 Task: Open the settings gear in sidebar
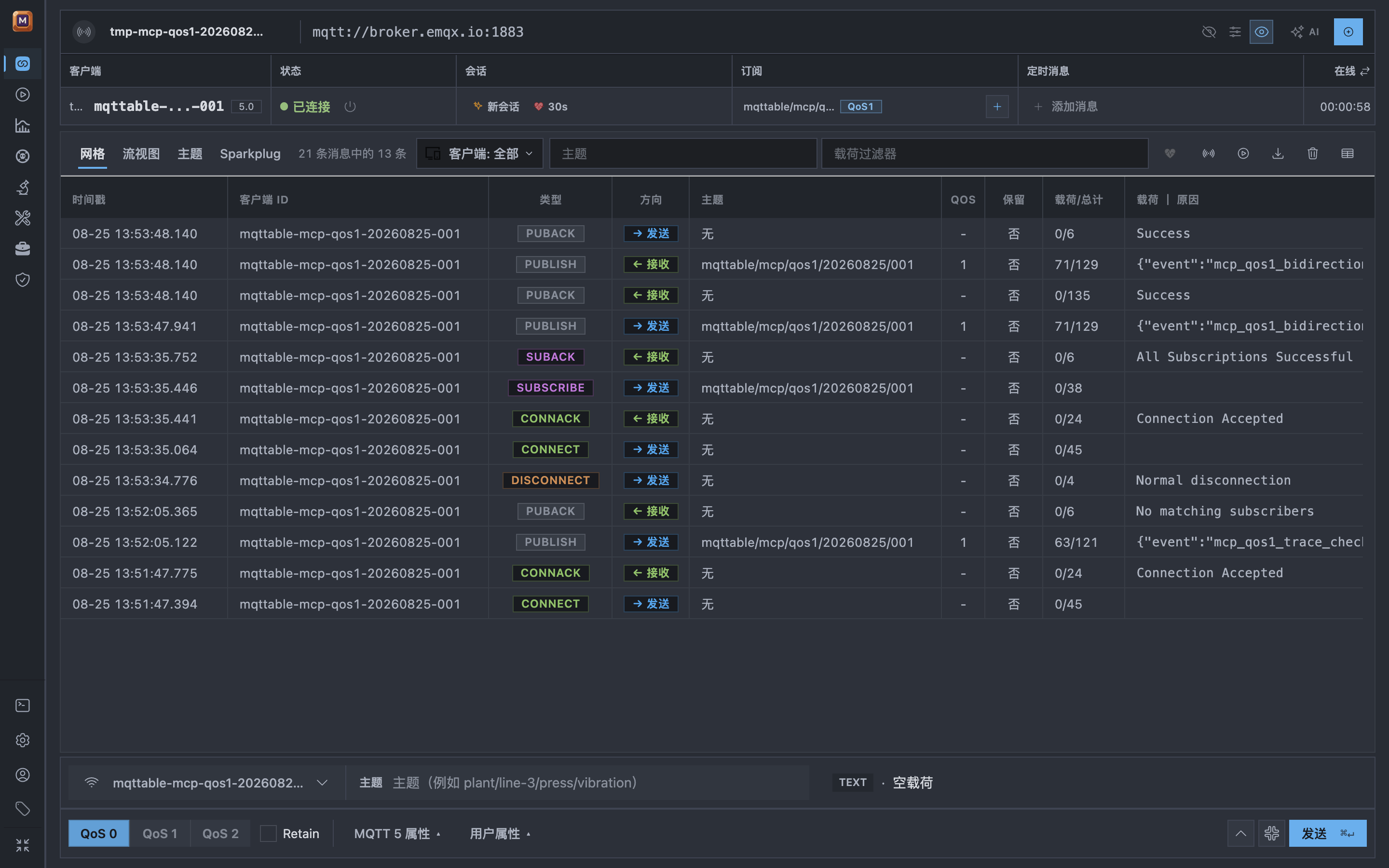(x=22, y=740)
